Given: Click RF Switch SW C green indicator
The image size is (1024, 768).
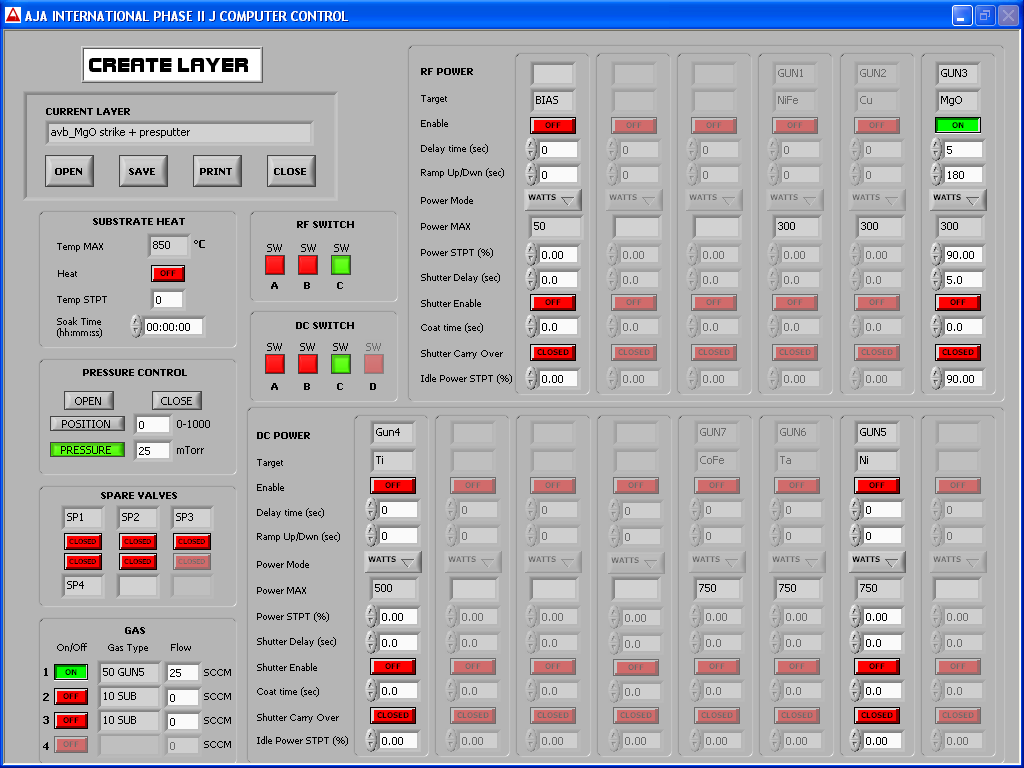Looking at the screenshot, I should coord(341,265).
